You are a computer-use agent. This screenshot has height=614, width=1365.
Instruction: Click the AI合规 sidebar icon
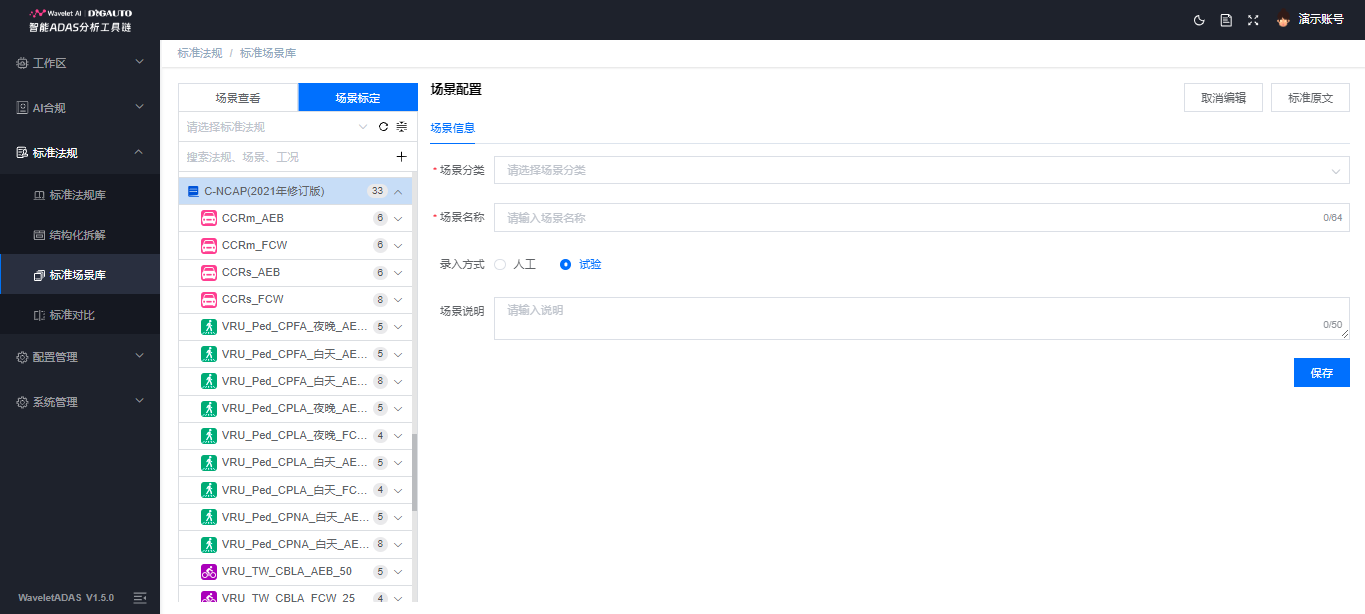22,107
